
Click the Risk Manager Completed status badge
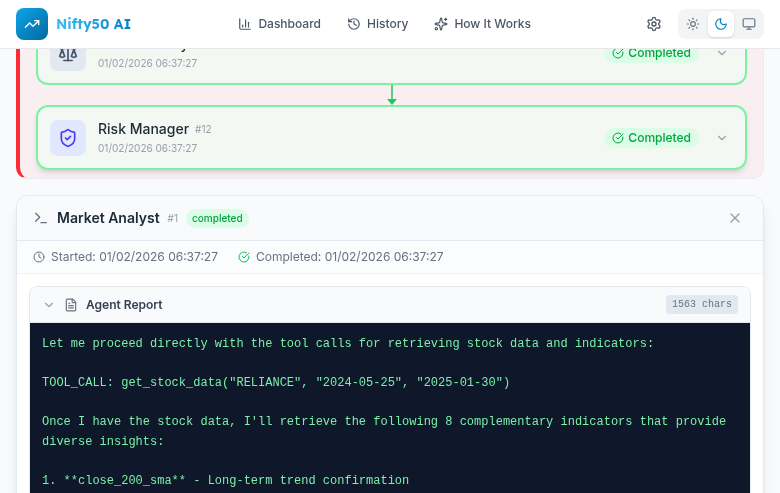pos(651,138)
